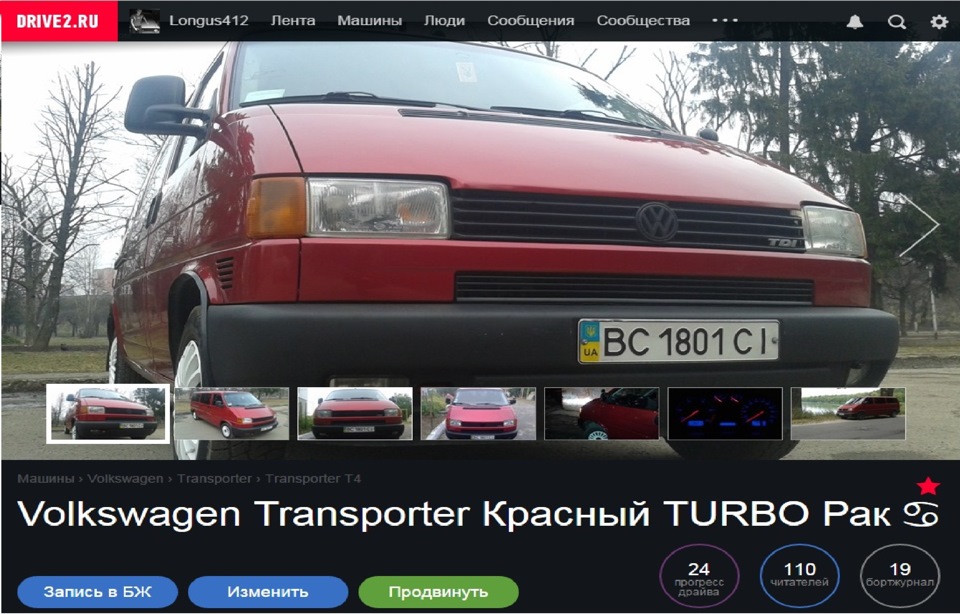Show the previous photo with left arrow
960x614 pixels.
coord(38,225)
